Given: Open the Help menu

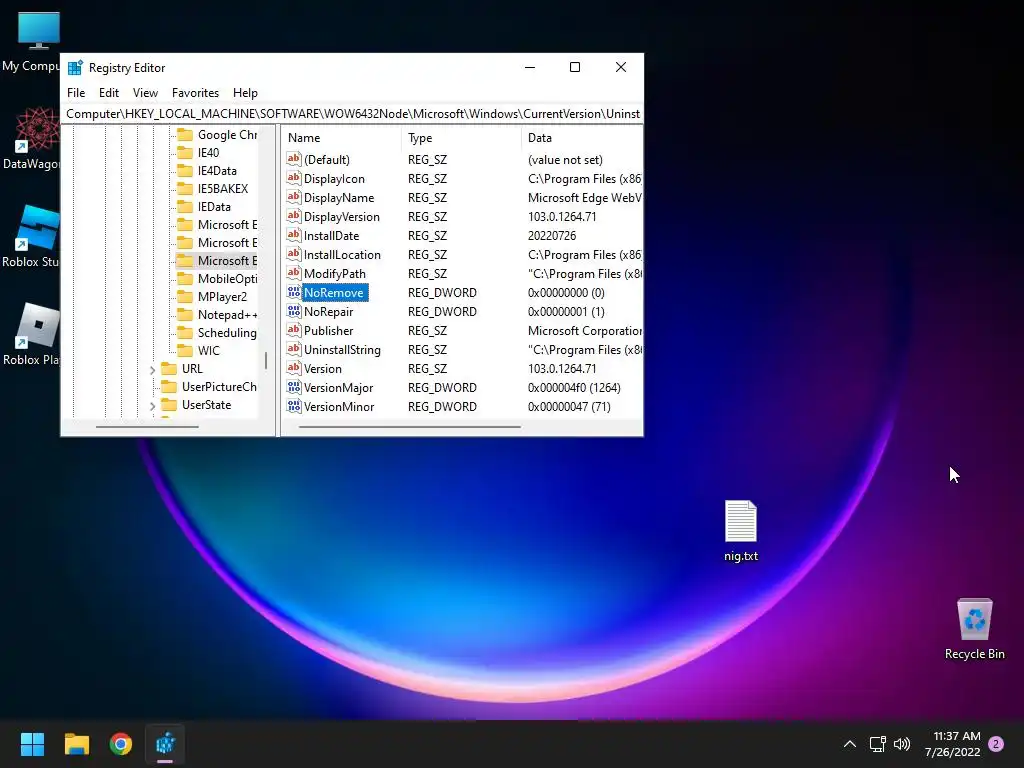Looking at the screenshot, I should (x=245, y=93).
